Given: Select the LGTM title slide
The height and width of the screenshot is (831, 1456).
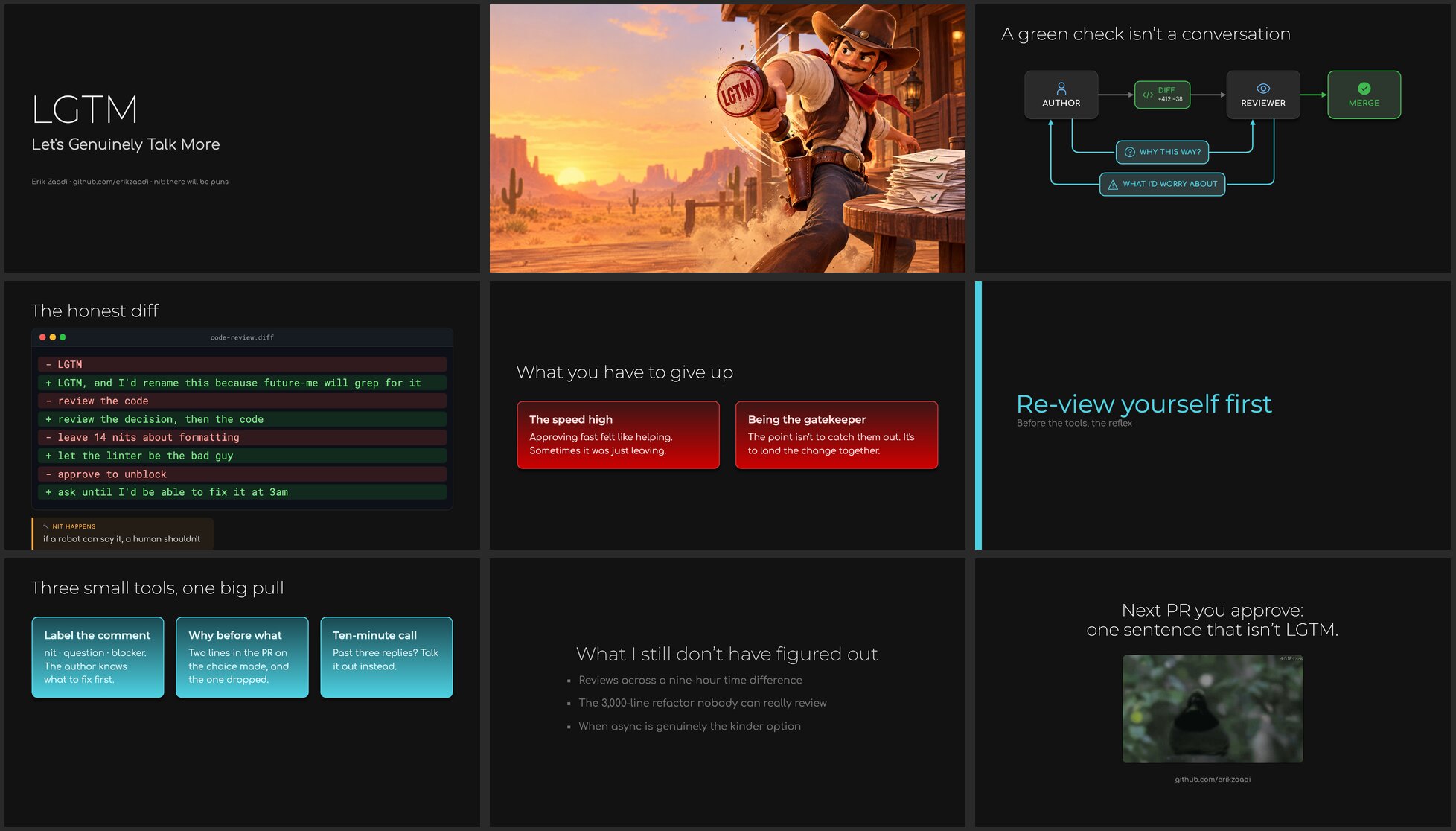Looking at the screenshot, I should pyautogui.click(x=242, y=138).
